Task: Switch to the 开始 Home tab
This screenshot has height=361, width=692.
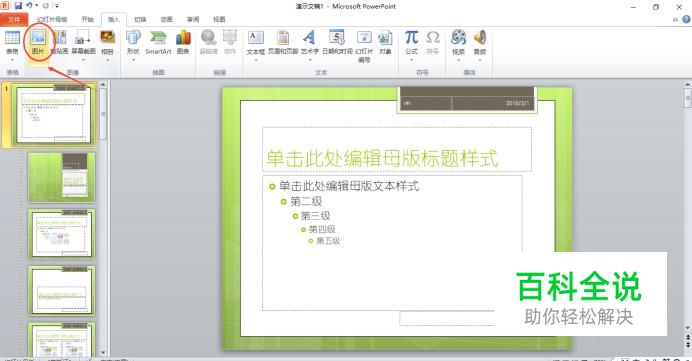Action: tap(87, 19)
